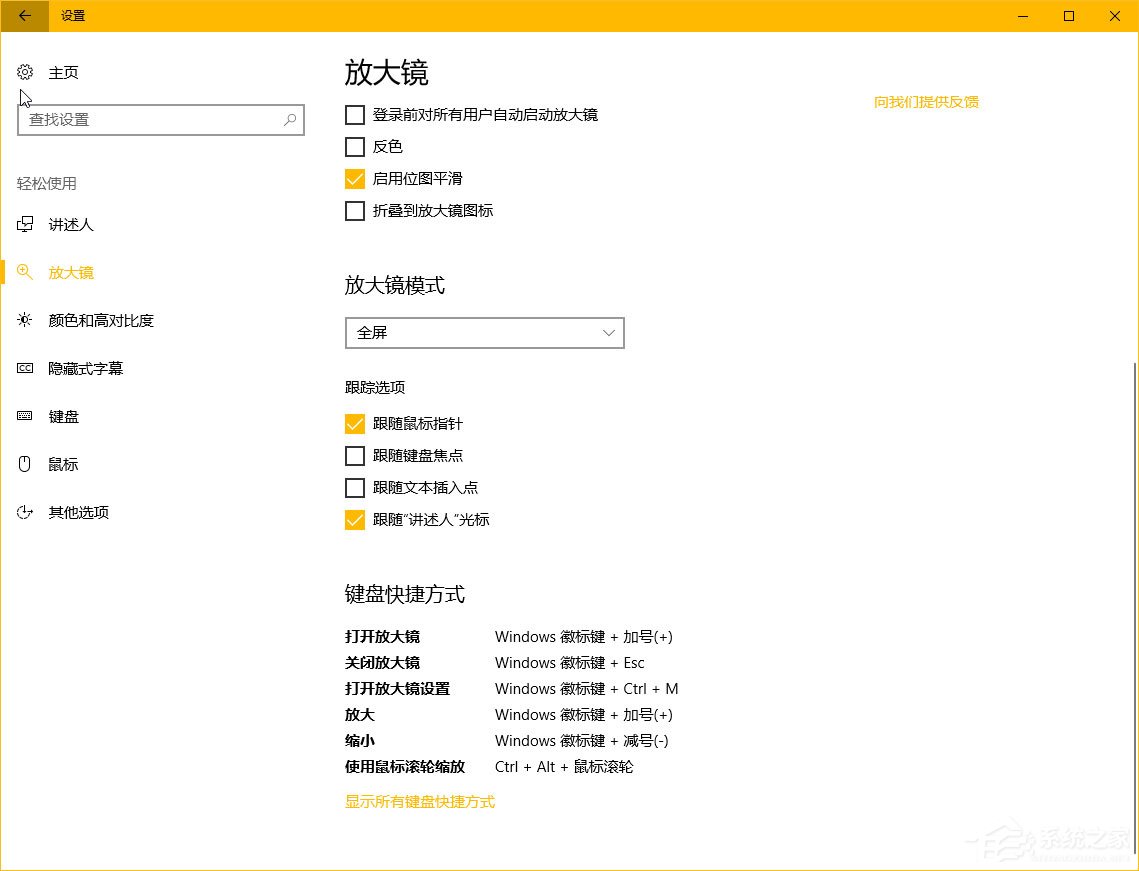This screenshot has width=1139, height=871.
Task: Enable 登录前对所有用户自动启动放大镜
Action: tap(355, 115)
